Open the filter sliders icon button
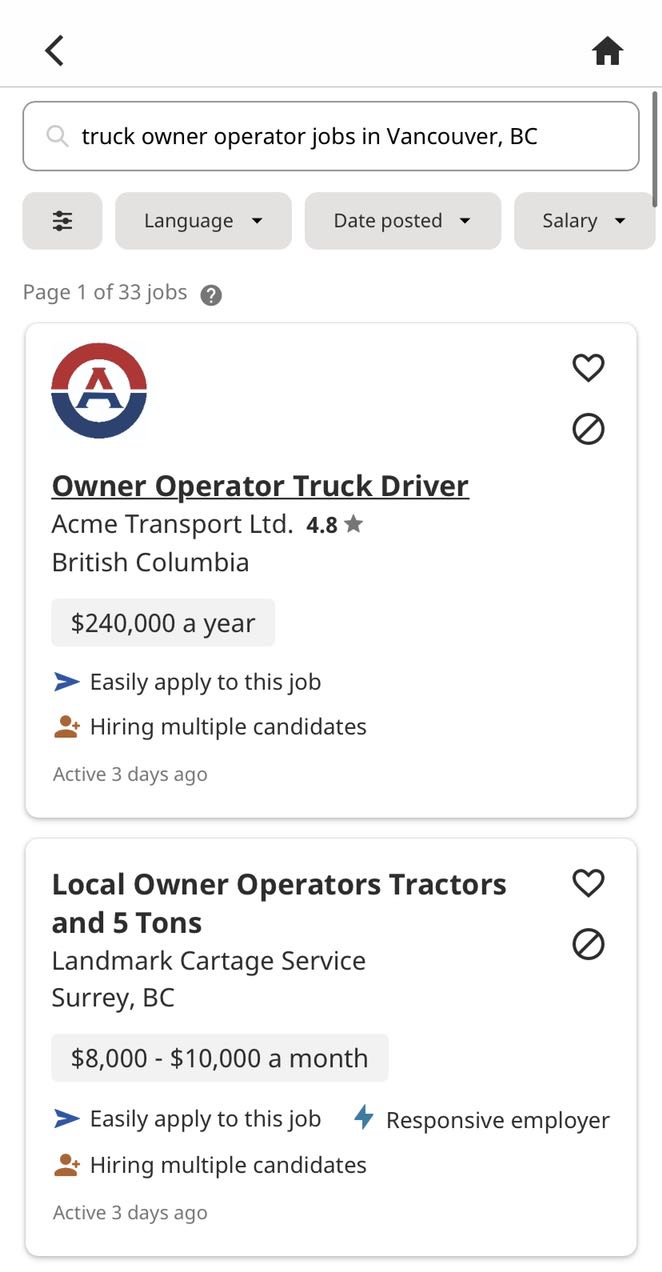662x1272 pixels. [x=62, y=221]
